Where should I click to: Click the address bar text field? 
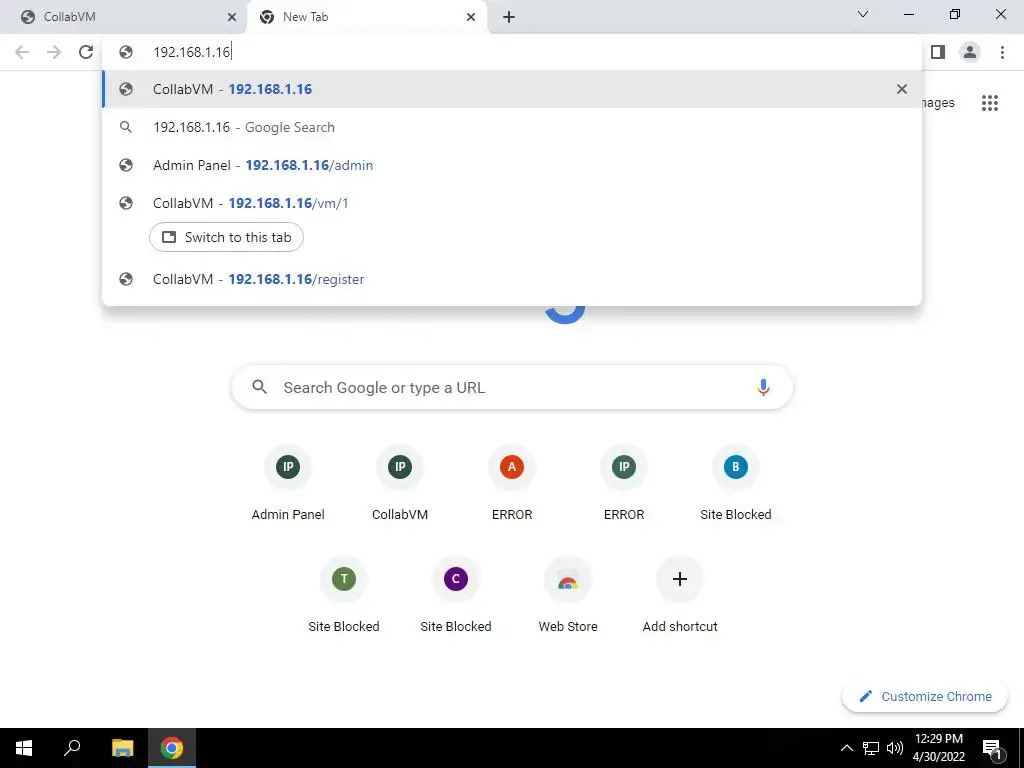(512, 52)
